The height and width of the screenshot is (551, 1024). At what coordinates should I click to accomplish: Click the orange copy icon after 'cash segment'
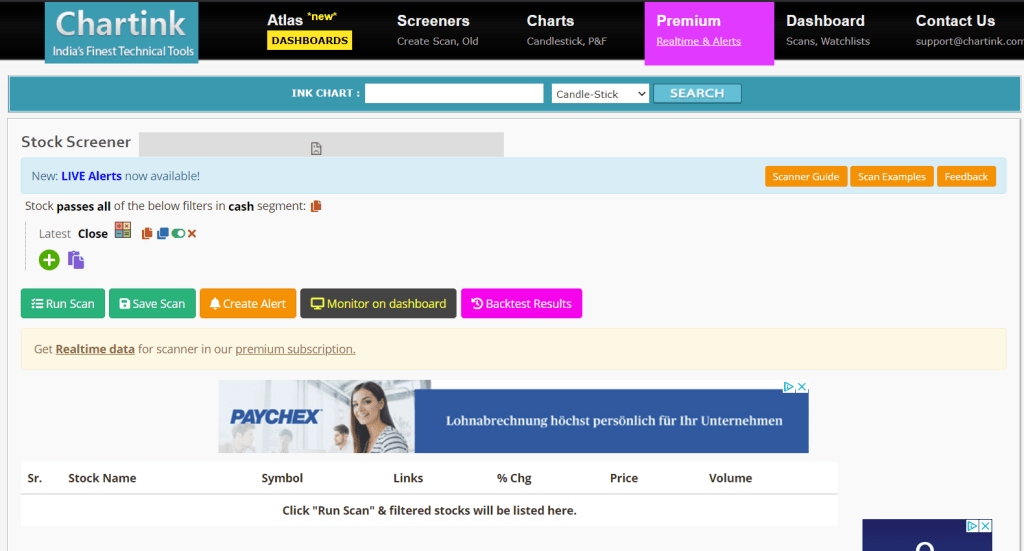tap(316, 206)
